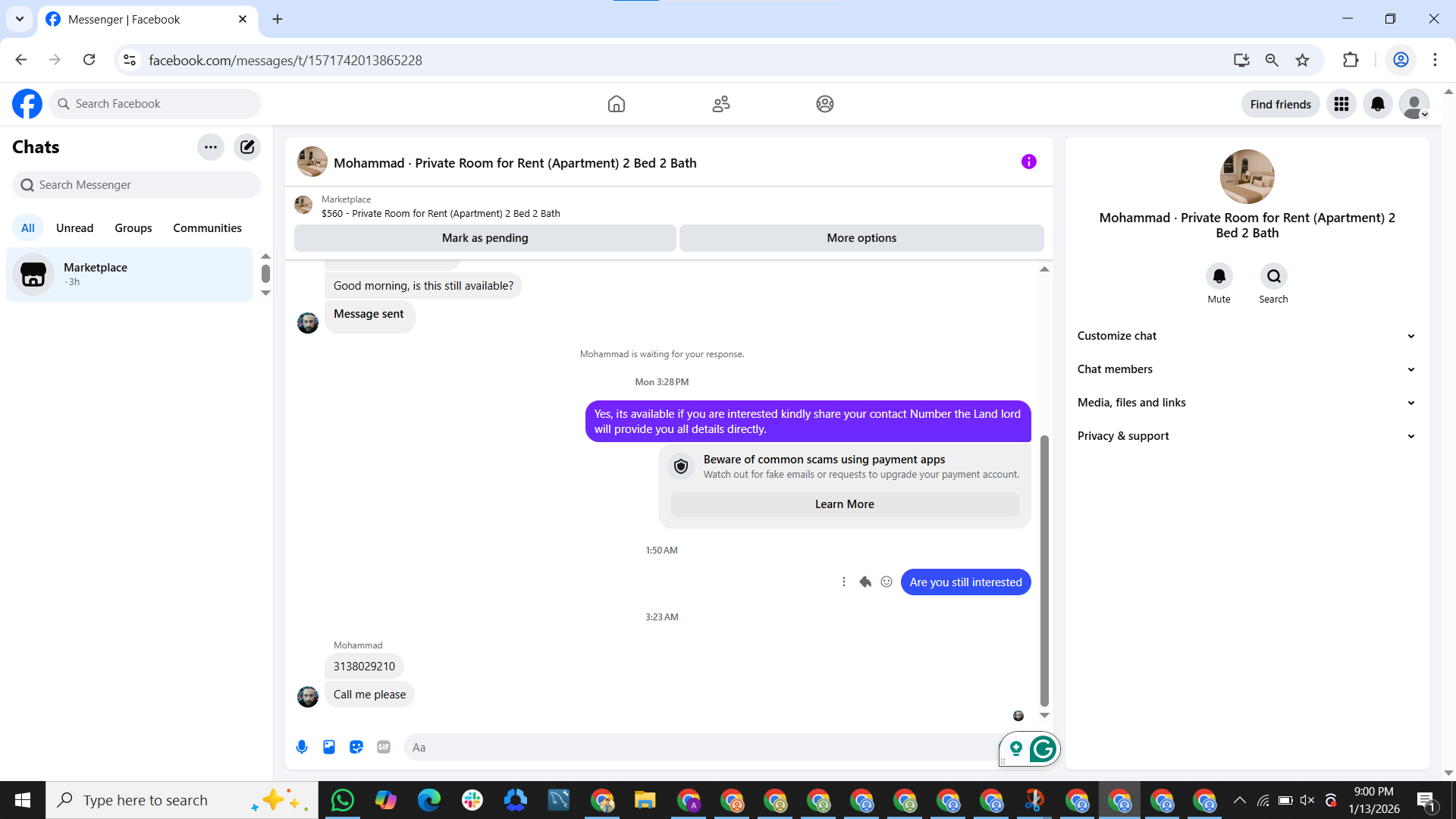Viewport: 1456px width, 819px height.
Task: Switch to Unread chats tab
Action: (x=74, y=227)
